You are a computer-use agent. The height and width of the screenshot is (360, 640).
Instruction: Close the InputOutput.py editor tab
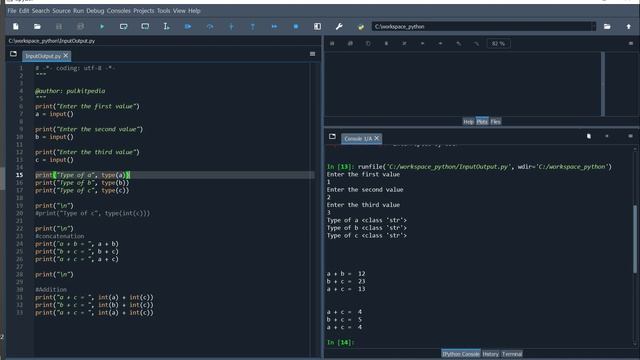pyautogui.click(x=66, y=56)
